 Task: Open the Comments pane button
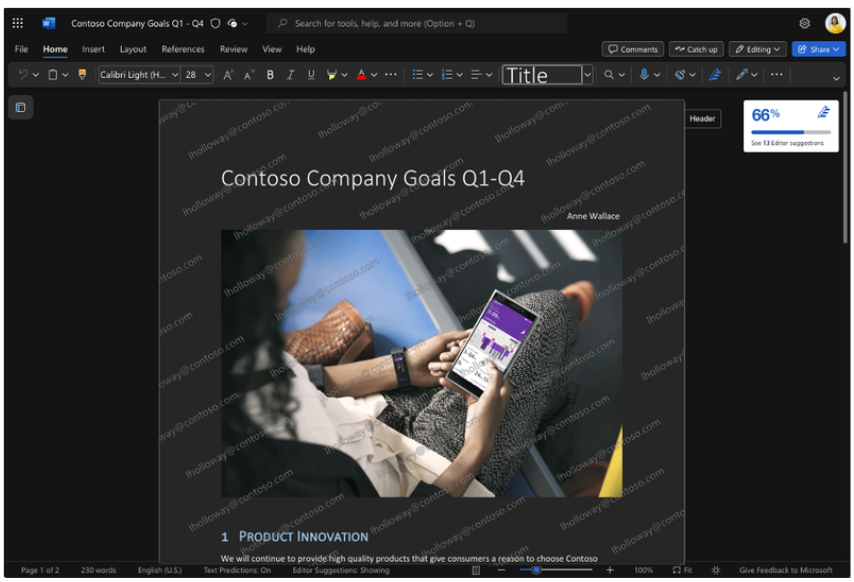click(632, 49)
